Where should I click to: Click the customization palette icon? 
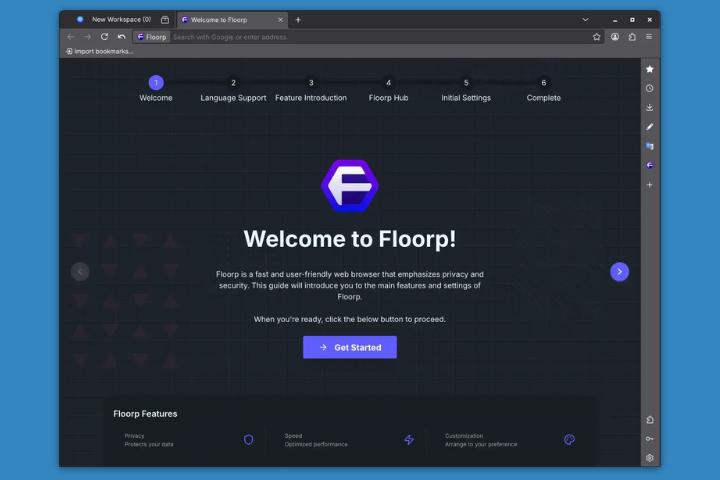click(x=569, y=440)
